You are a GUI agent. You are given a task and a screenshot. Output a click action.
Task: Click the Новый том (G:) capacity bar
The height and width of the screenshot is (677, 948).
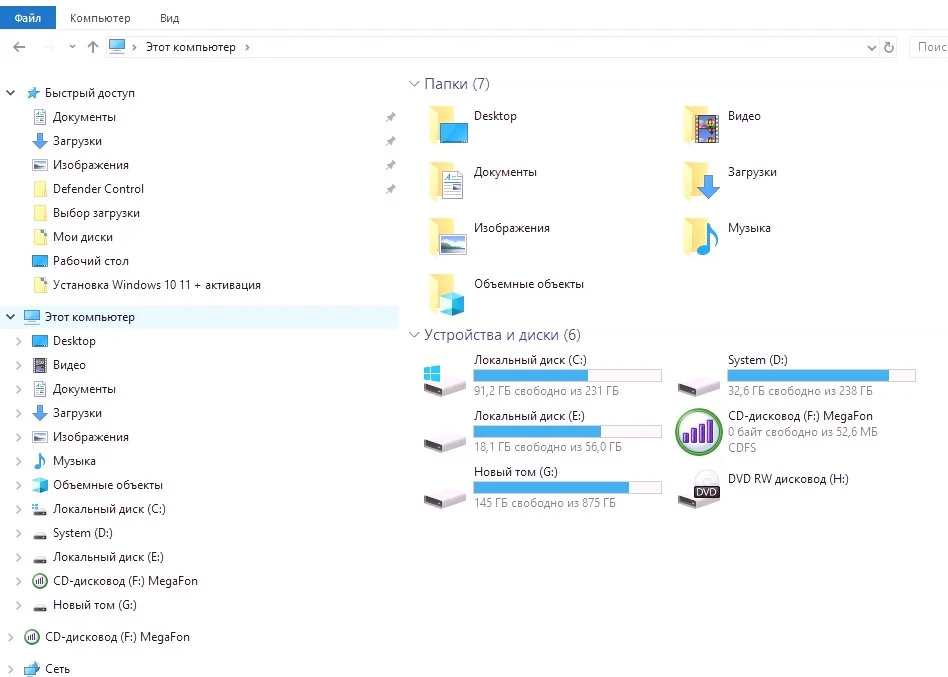tap(567, 488)
